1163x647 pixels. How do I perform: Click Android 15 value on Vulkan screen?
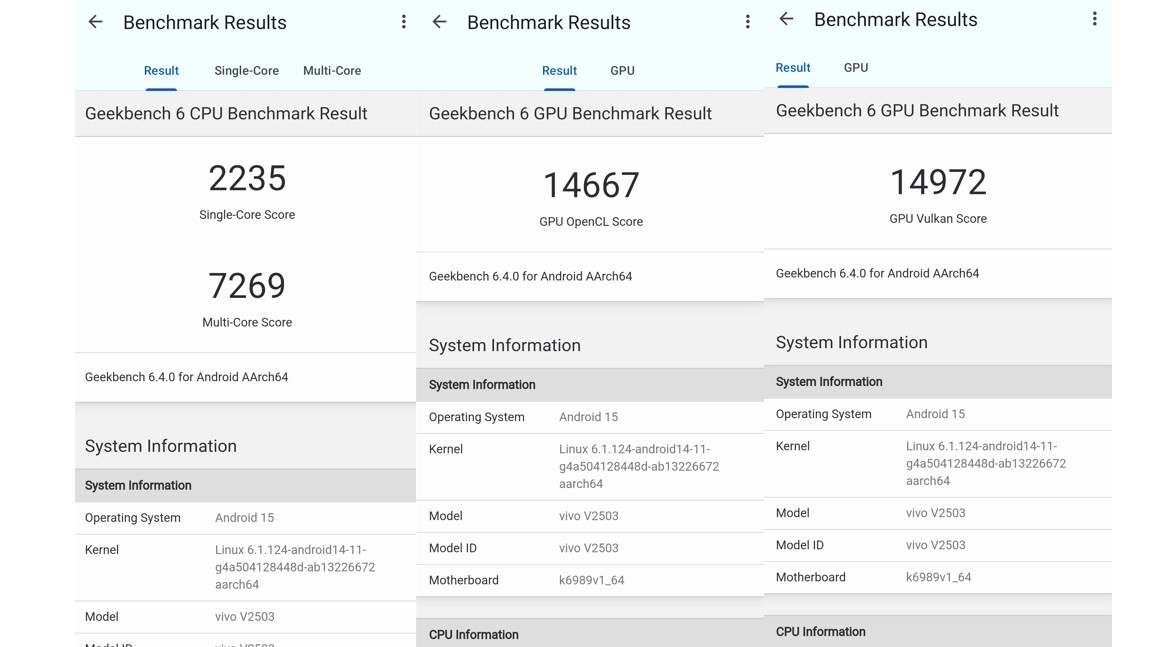(x=935, y=414)
